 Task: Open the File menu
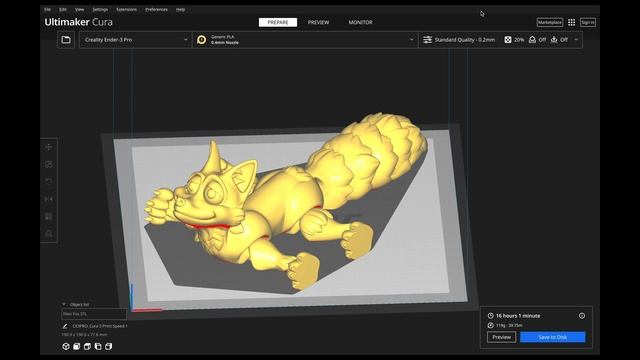47,9
